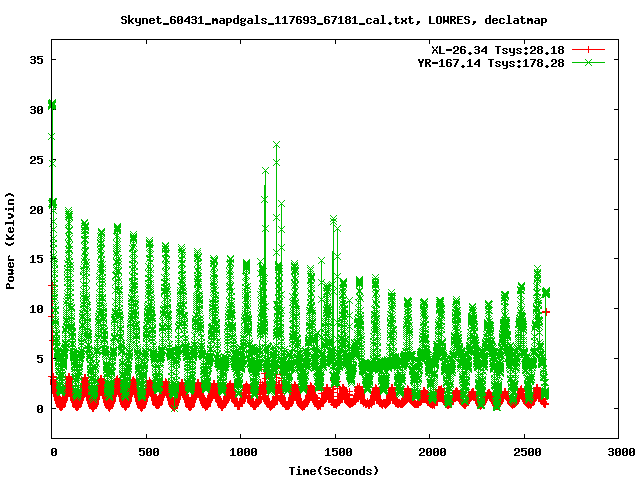Click the y-axis tick label '35'
640x480 pixels.
tap(36, 60)
